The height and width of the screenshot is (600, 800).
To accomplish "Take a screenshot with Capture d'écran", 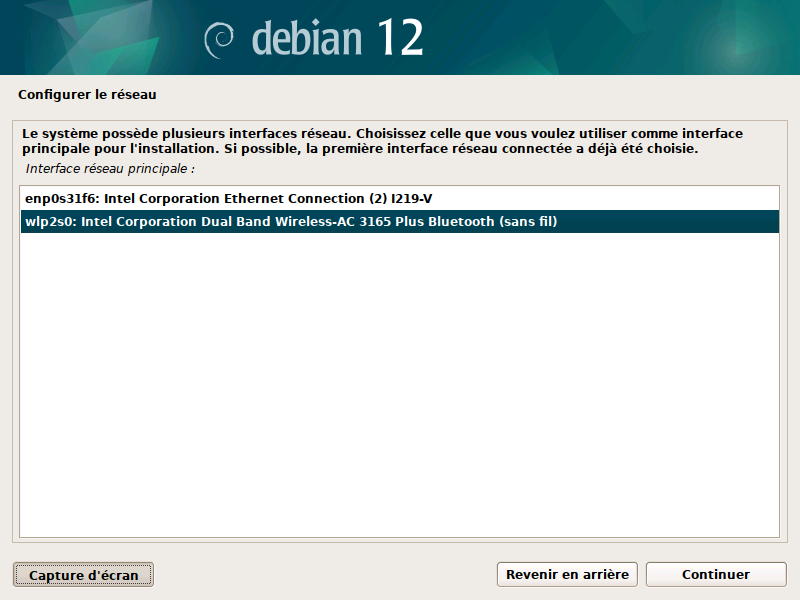I will pos(83,575).
